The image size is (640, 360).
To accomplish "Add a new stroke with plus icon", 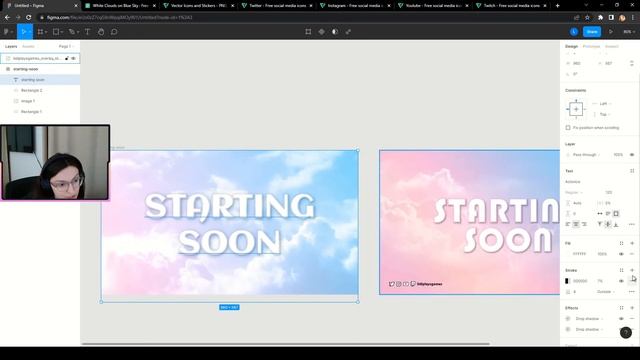I will [632, 270].
